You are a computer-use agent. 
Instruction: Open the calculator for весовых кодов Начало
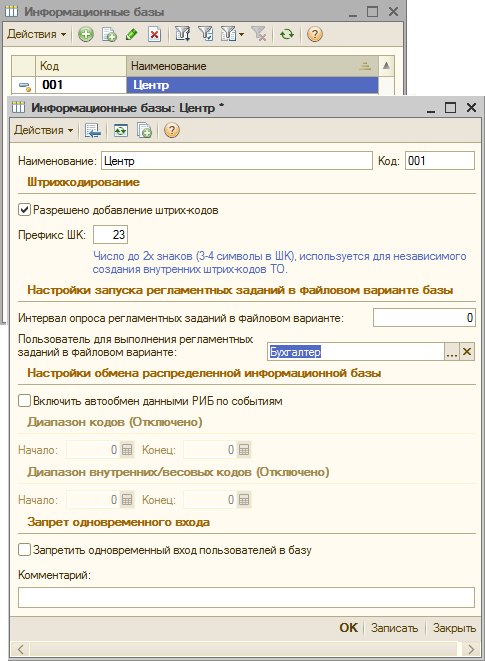[127, 500]
